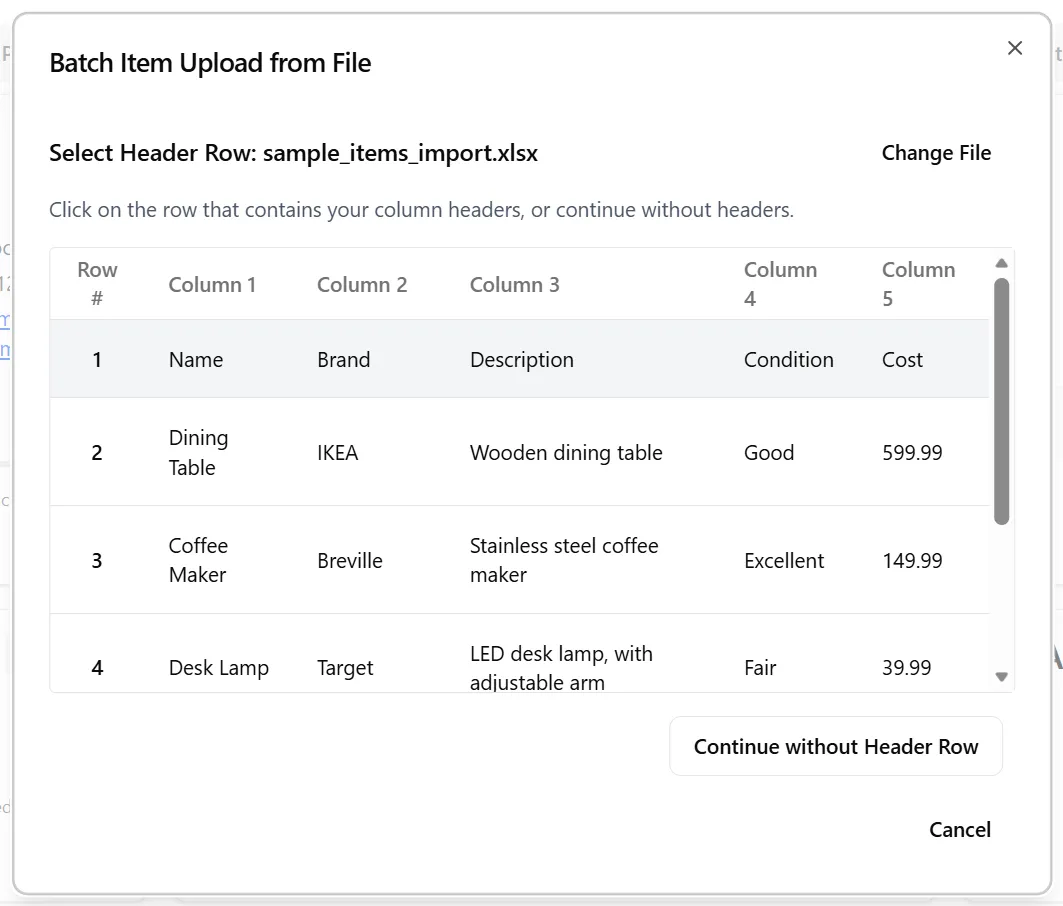Viewport: 1063px width, 906px height.
Task: Click the table scrollbar up arrow
Action: [1001, 263]
